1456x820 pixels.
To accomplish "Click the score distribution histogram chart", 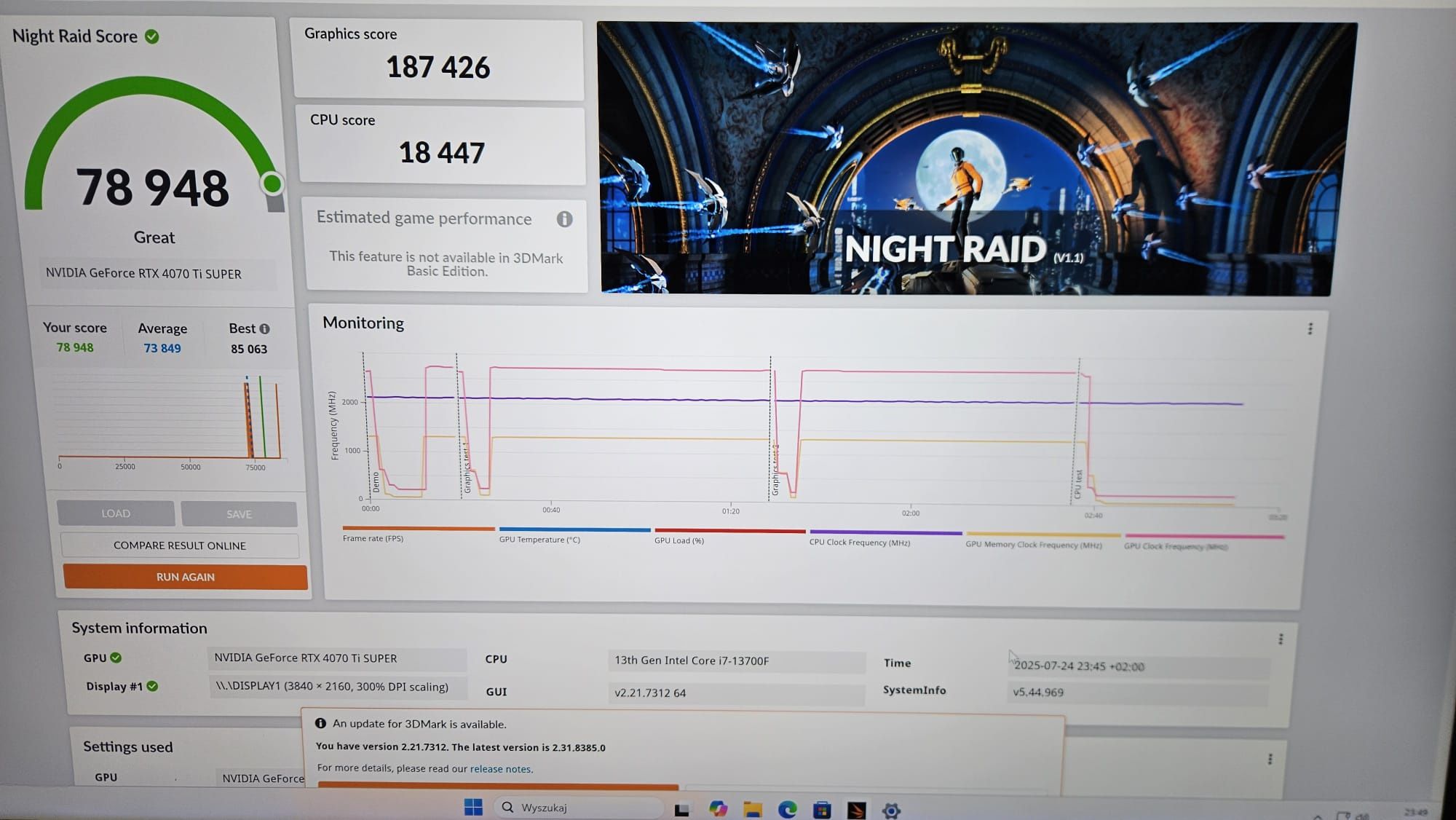I will (173, 422).
